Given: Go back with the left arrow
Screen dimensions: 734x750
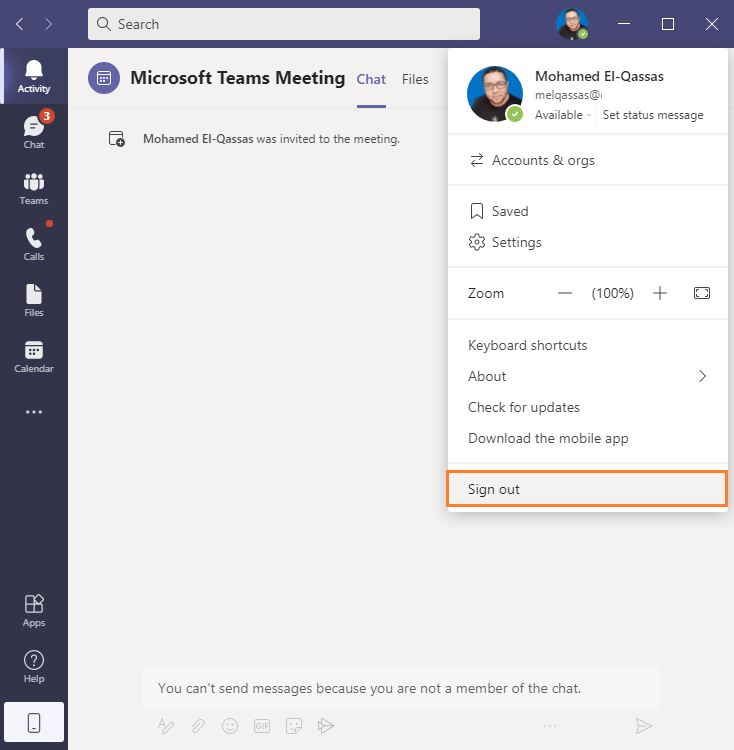Looking at the screenshot, I should point(20,24).
